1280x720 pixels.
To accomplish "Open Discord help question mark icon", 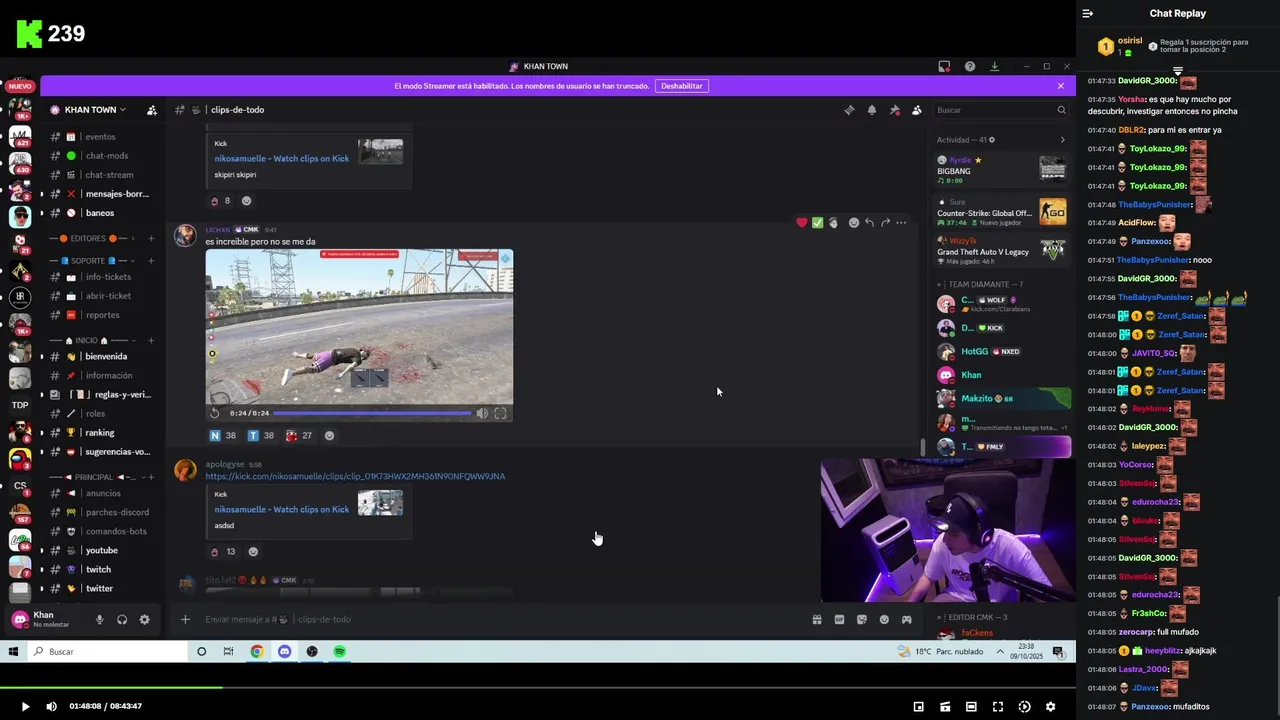I will [970, 67].
